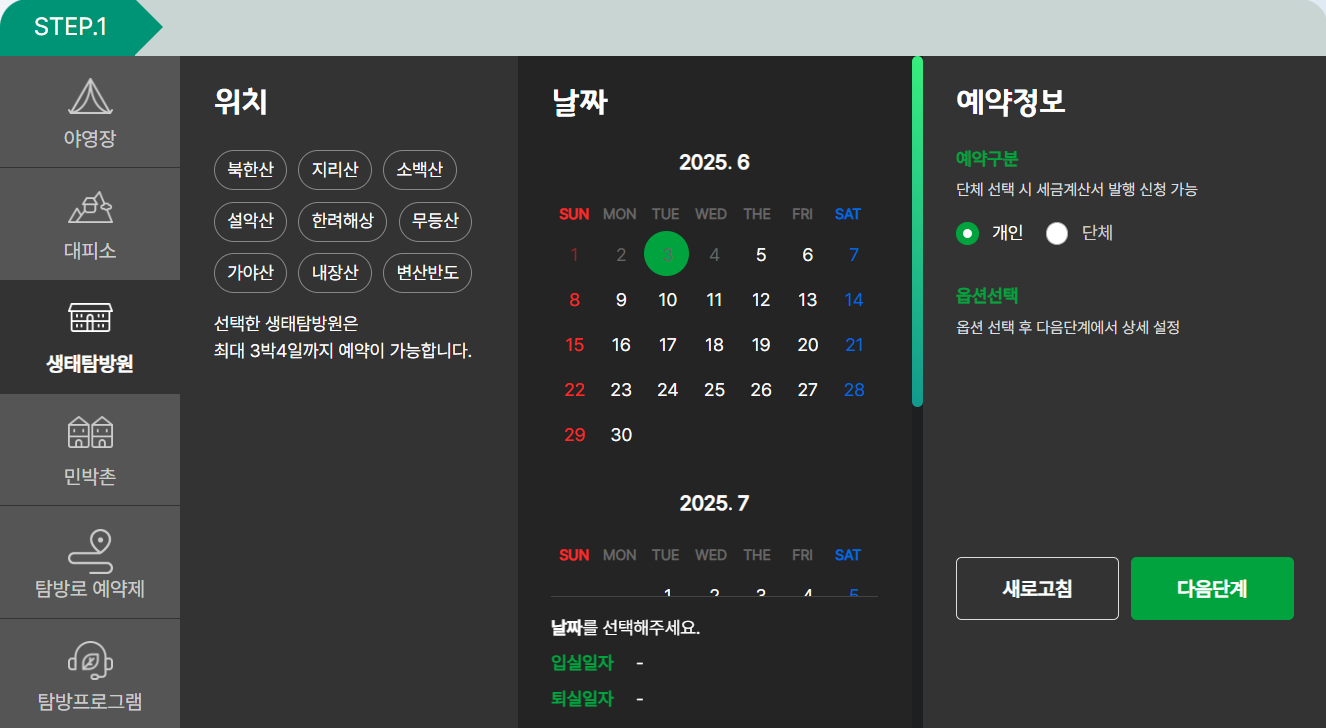Open the 탐방로 예약제 trail reservation section

click(x=90, y=561)
